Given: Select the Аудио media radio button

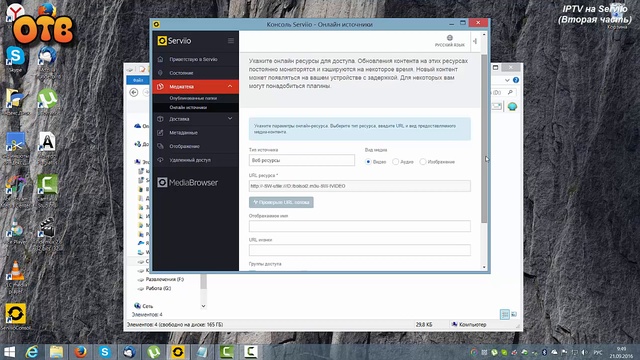Looking at the screenshot, I should 395,162.
